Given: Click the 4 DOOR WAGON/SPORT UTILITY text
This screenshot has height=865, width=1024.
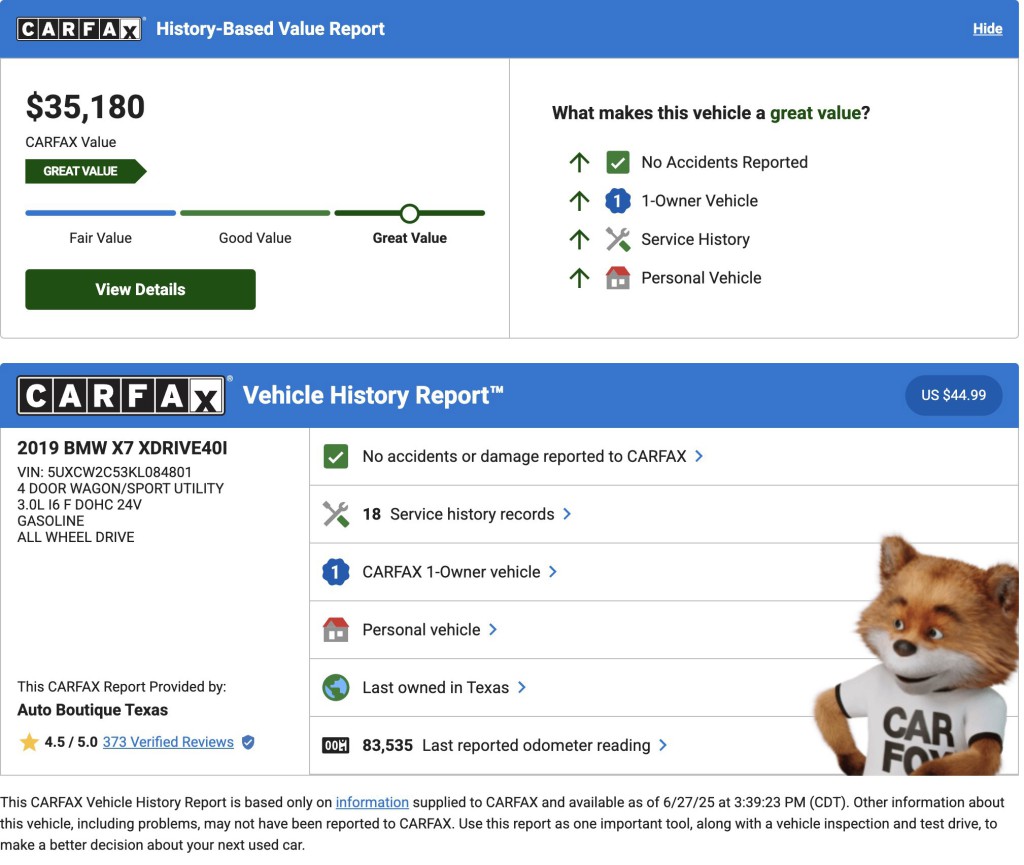Looking at the screenshot, I should (120, 488).
